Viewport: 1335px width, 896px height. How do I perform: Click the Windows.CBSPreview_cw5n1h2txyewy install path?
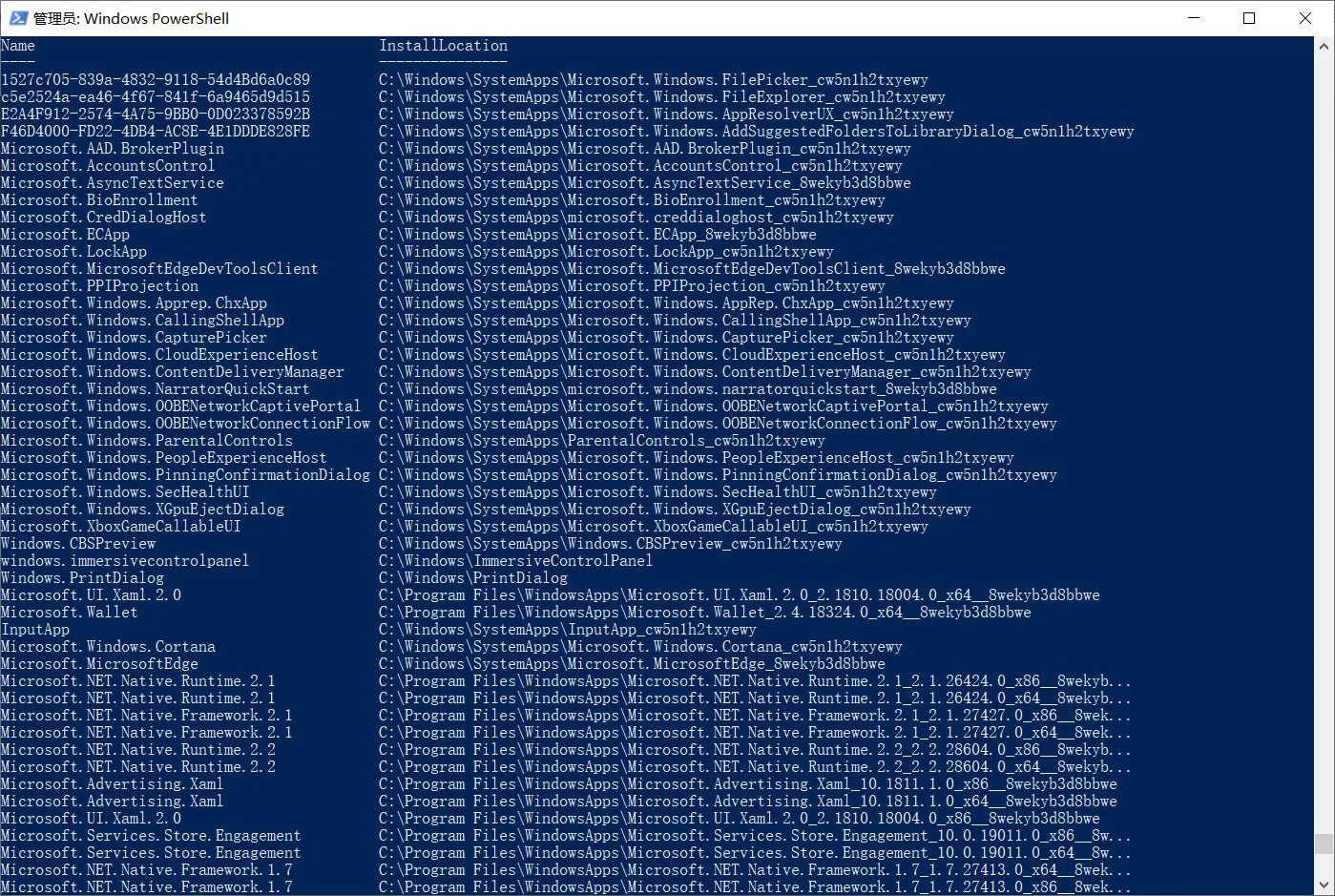pos(611,544)
